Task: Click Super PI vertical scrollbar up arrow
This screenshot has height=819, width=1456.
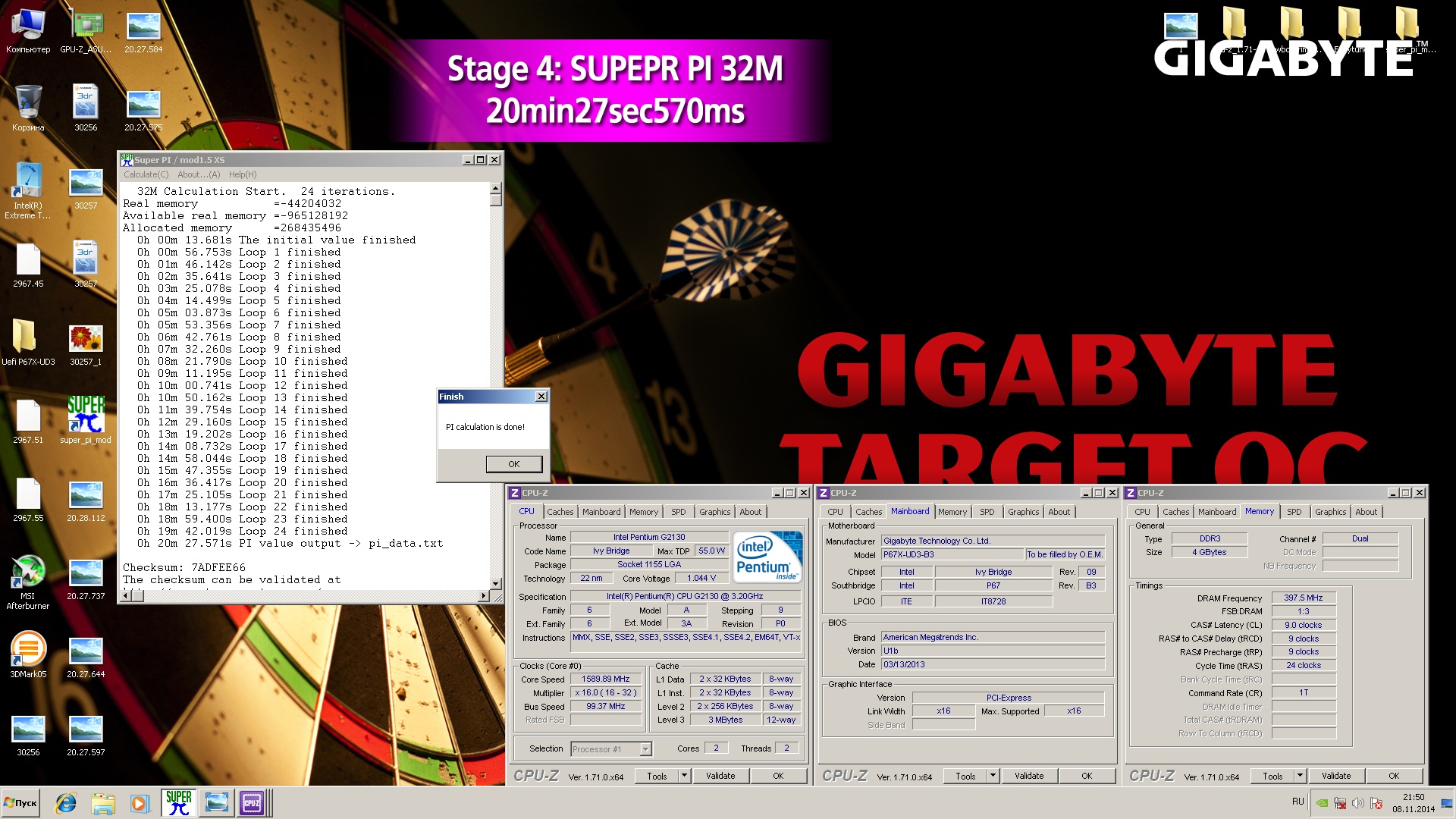Action: pyautogui.click(x=496, y=188)
